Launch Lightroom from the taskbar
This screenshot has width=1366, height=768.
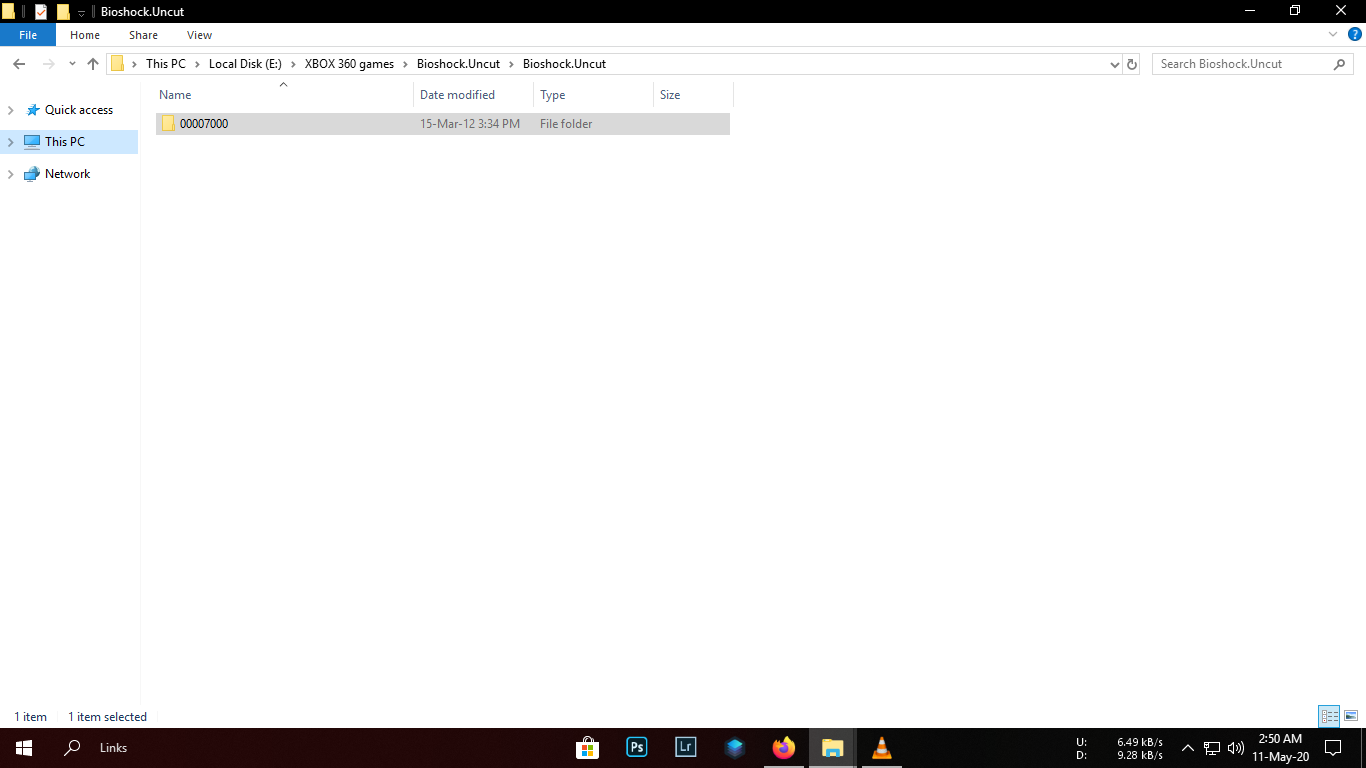click(686, 748)
